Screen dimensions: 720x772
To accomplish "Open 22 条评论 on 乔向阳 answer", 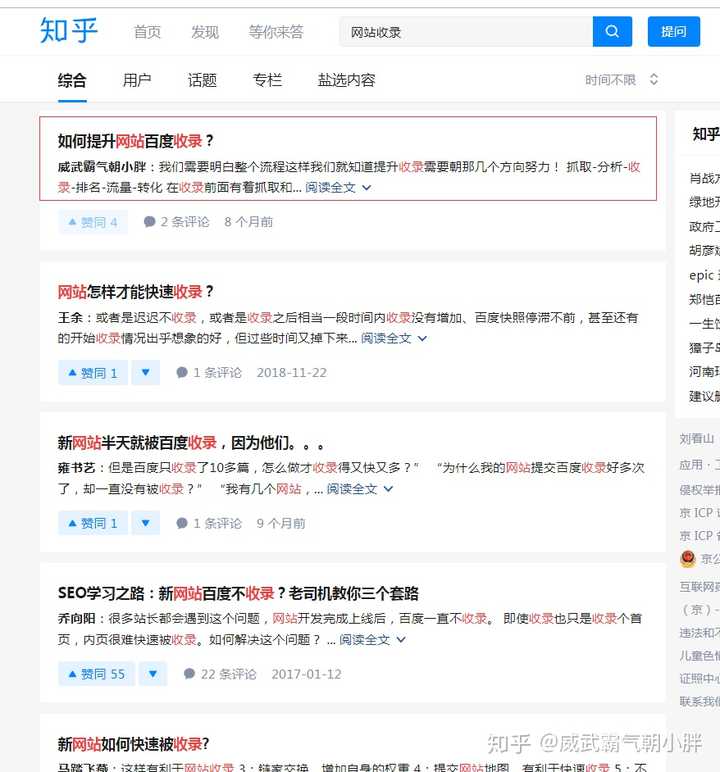I will pyautogui.click(x=220, y=674).
